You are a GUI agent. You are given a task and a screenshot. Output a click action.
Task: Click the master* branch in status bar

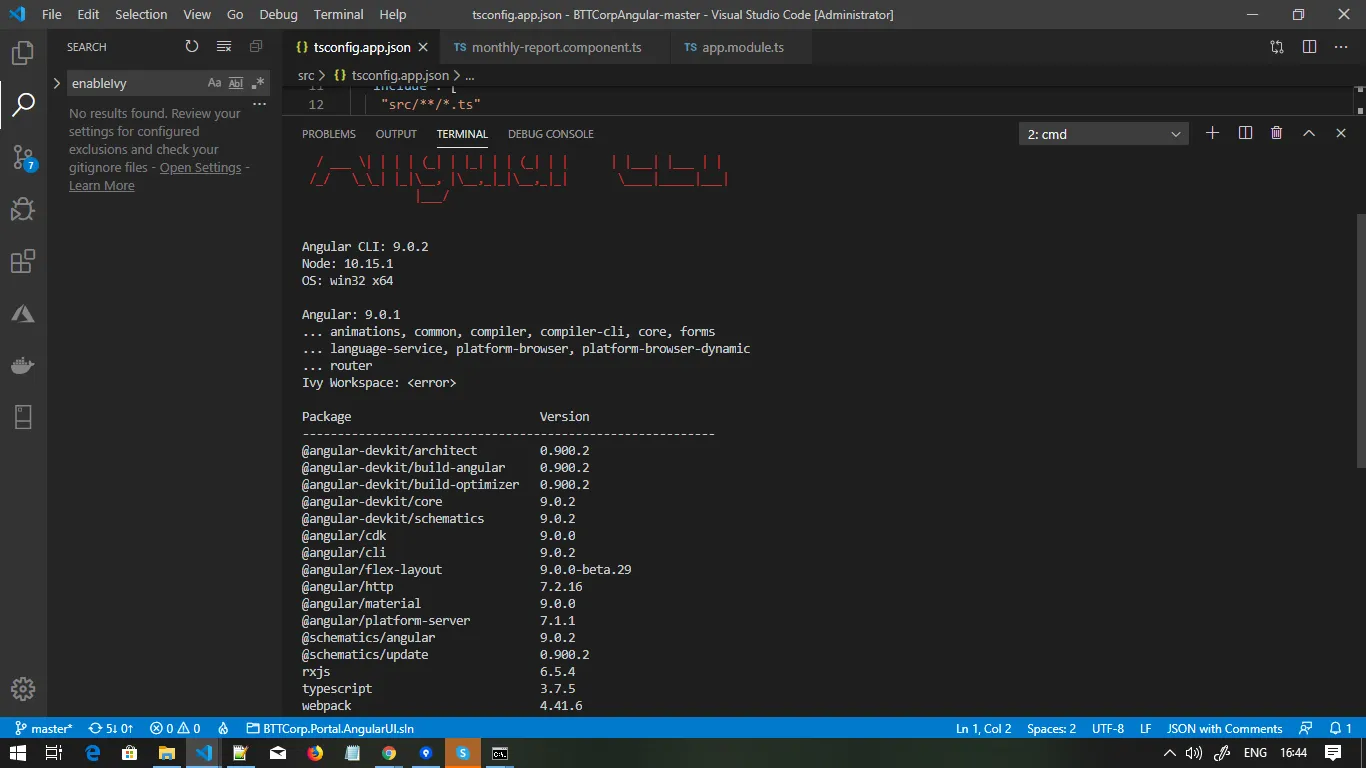[x=44, y=728]
